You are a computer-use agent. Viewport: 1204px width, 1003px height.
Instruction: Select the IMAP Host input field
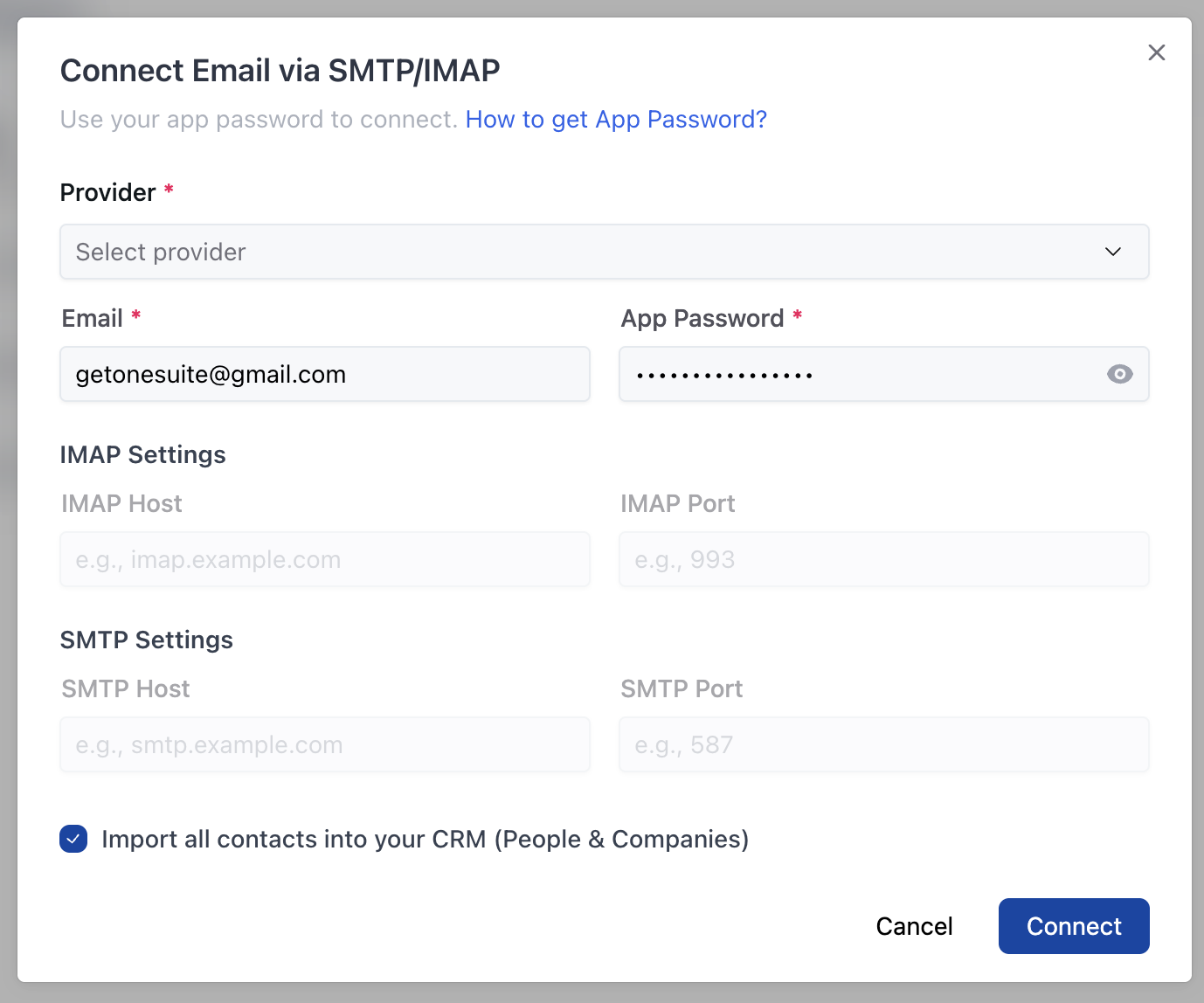pos(324,559)
